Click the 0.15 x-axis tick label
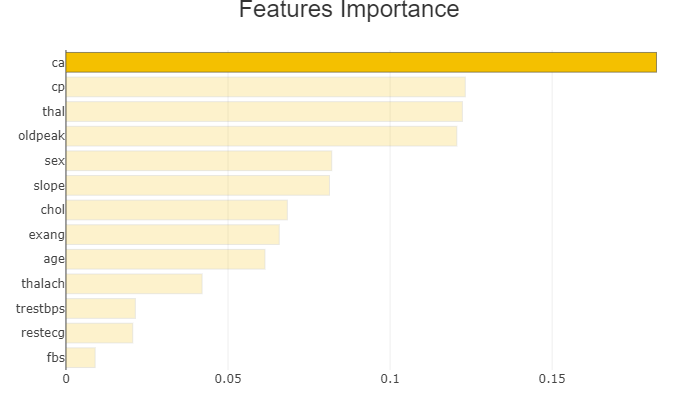 point(552,380)
